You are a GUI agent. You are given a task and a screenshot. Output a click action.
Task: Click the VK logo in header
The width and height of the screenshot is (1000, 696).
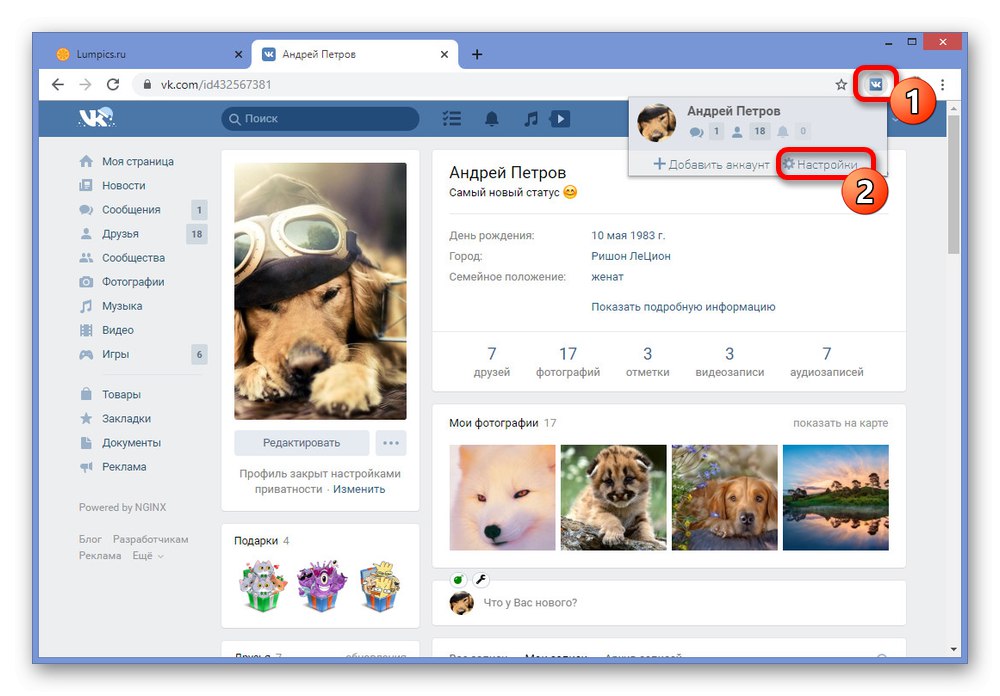(x=96, y=118)
